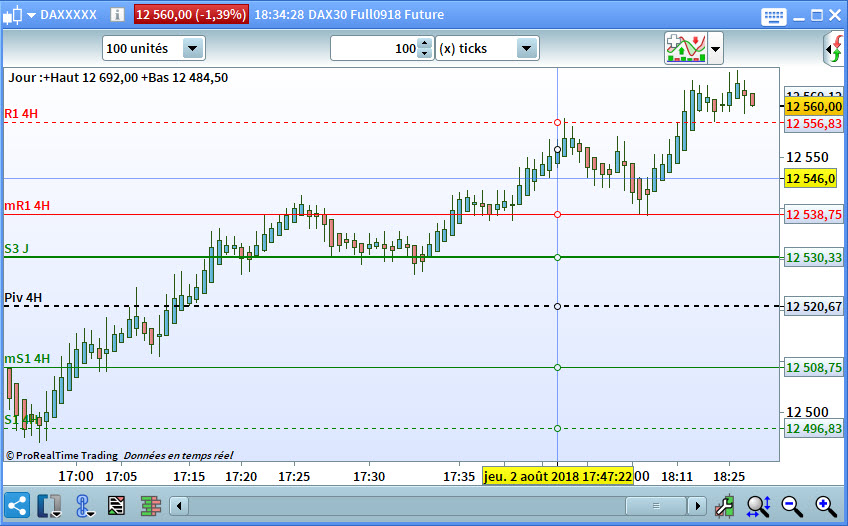Click the 12 530,33 price label
Image resolution: width=848 pixels, height=526 pixels.
click(x=813, y=257)
